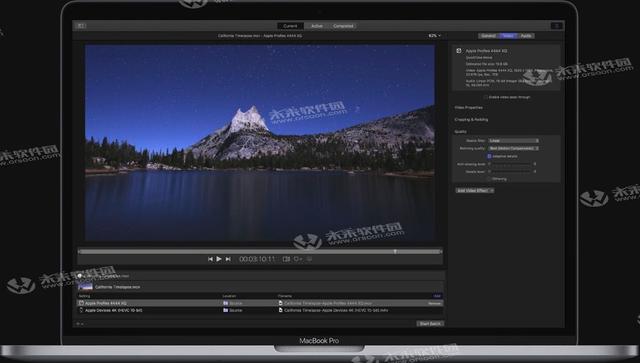This screenshot has height=363, width=640.
Task: Toggle the inspector icon at top right
Action: (556, 26)
